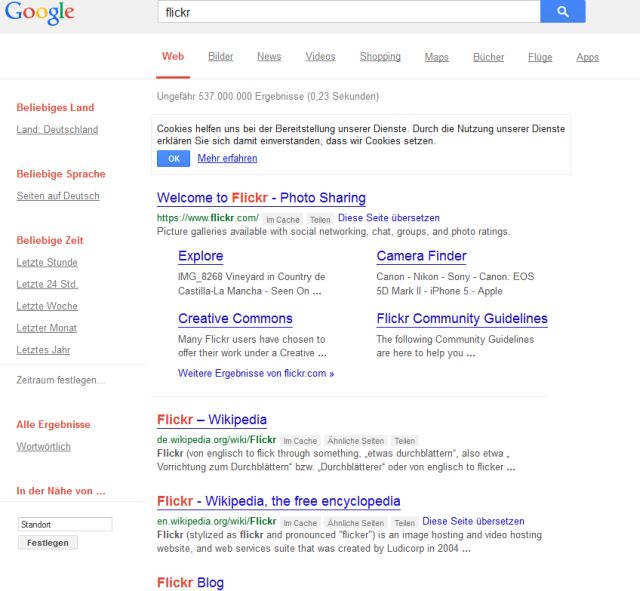
Task: Open the Explore sitelink
Action: click(x=200, y=256)
